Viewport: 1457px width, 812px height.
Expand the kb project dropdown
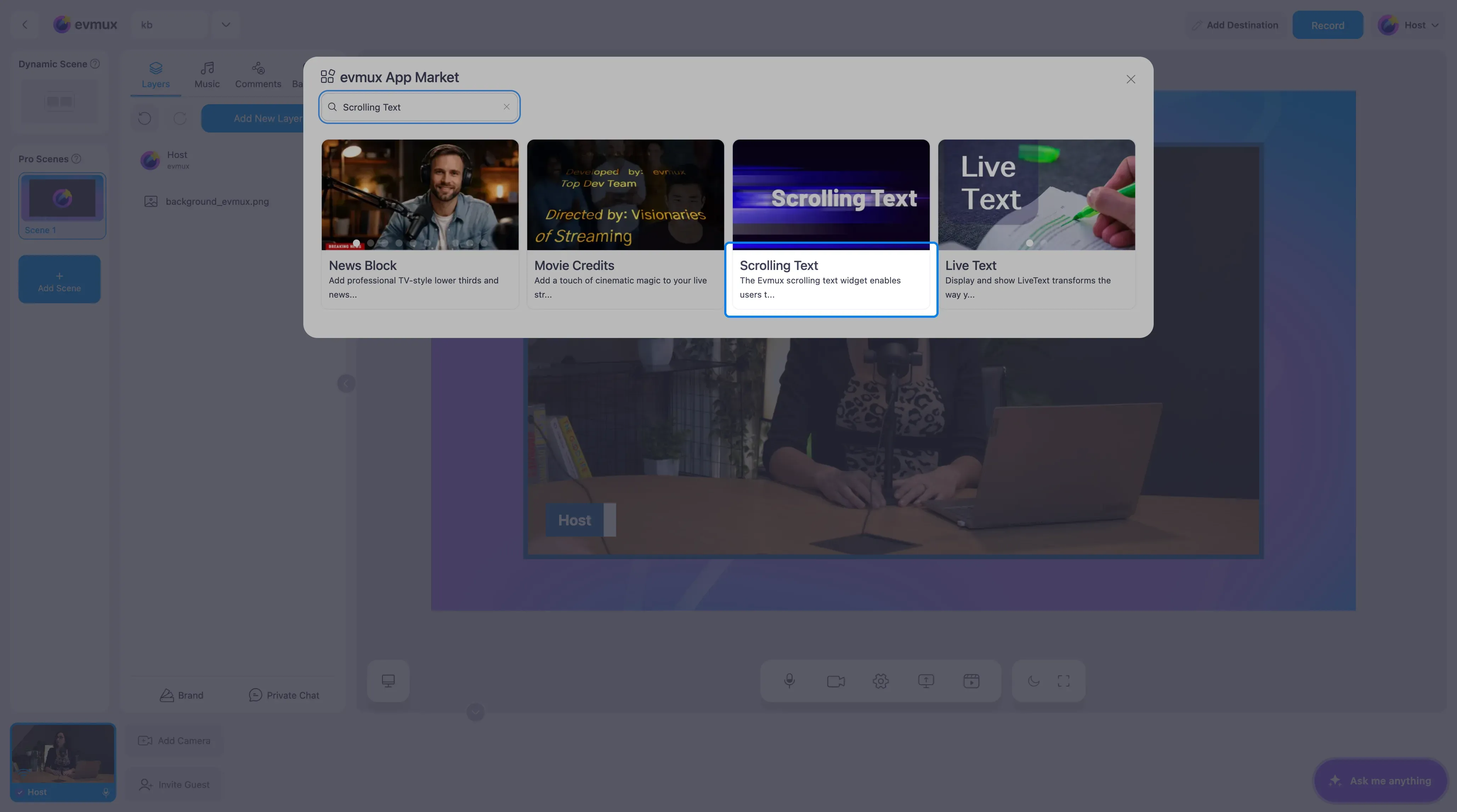226,25
